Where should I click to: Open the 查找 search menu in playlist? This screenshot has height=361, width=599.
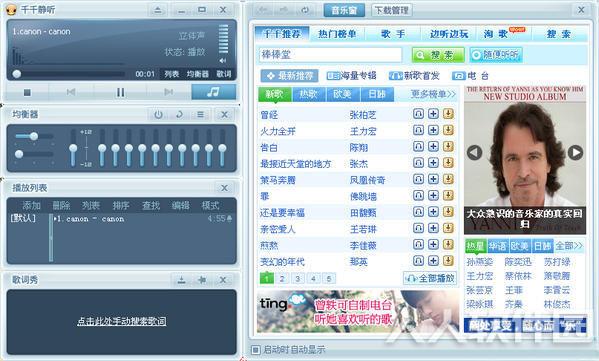151,206
